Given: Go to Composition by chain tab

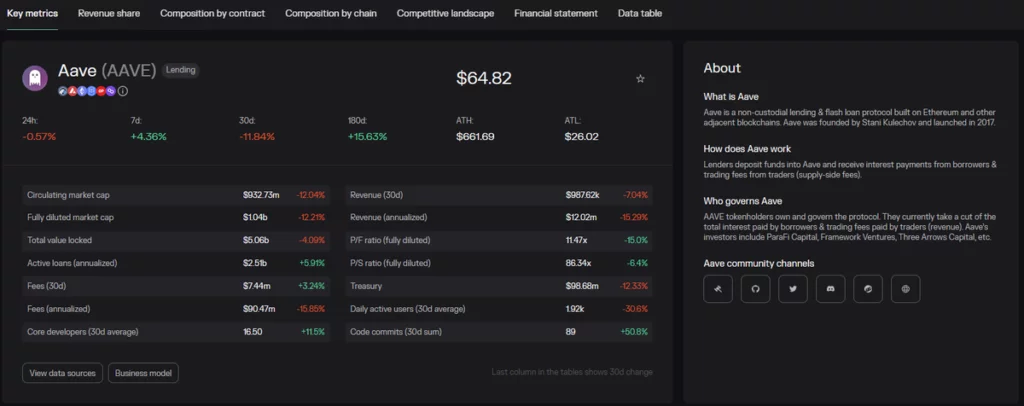Looking at the screenshot, I should [x=330, y=14].
